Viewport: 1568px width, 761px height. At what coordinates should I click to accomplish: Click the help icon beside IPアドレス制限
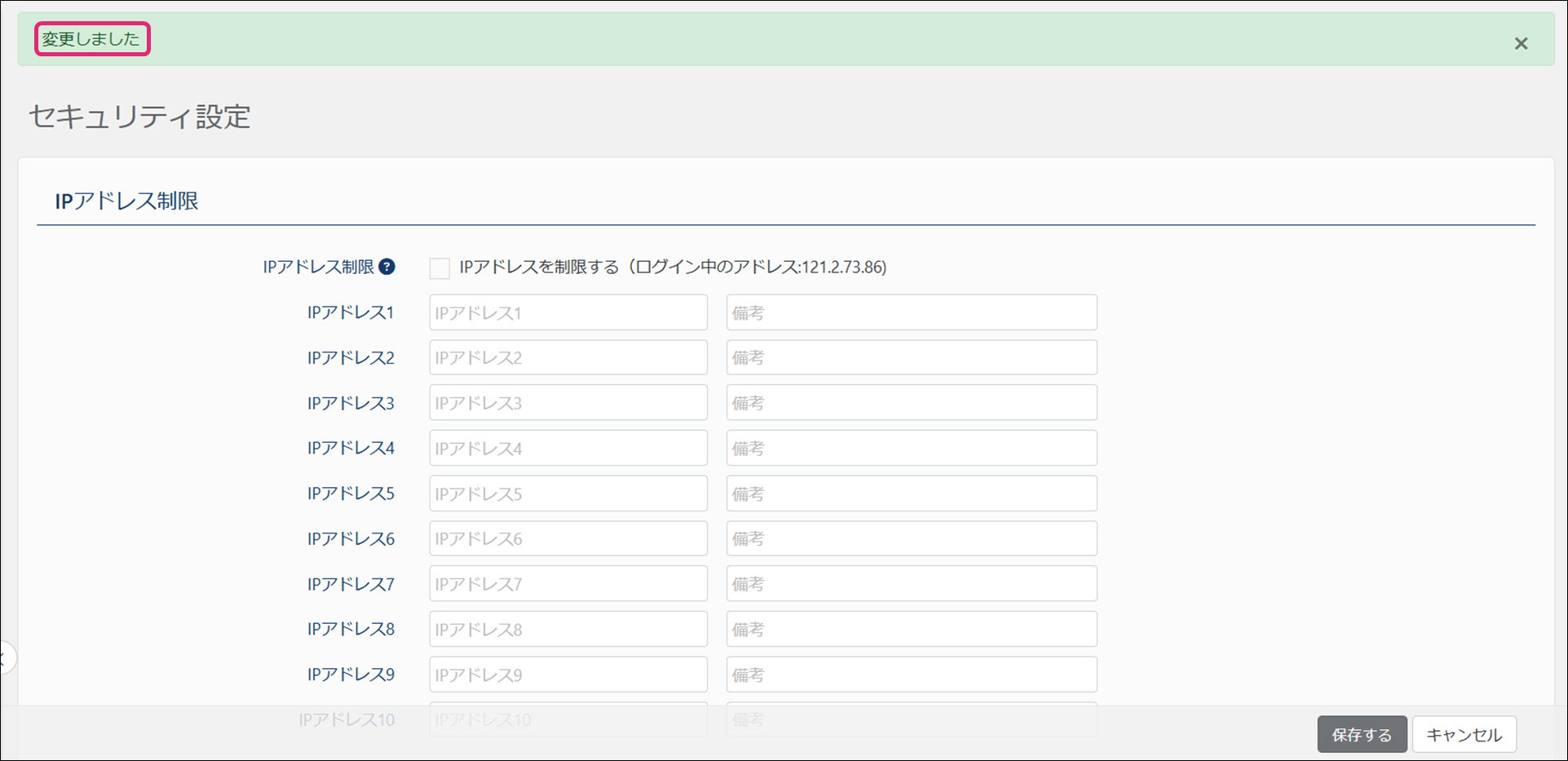(387, 267)
